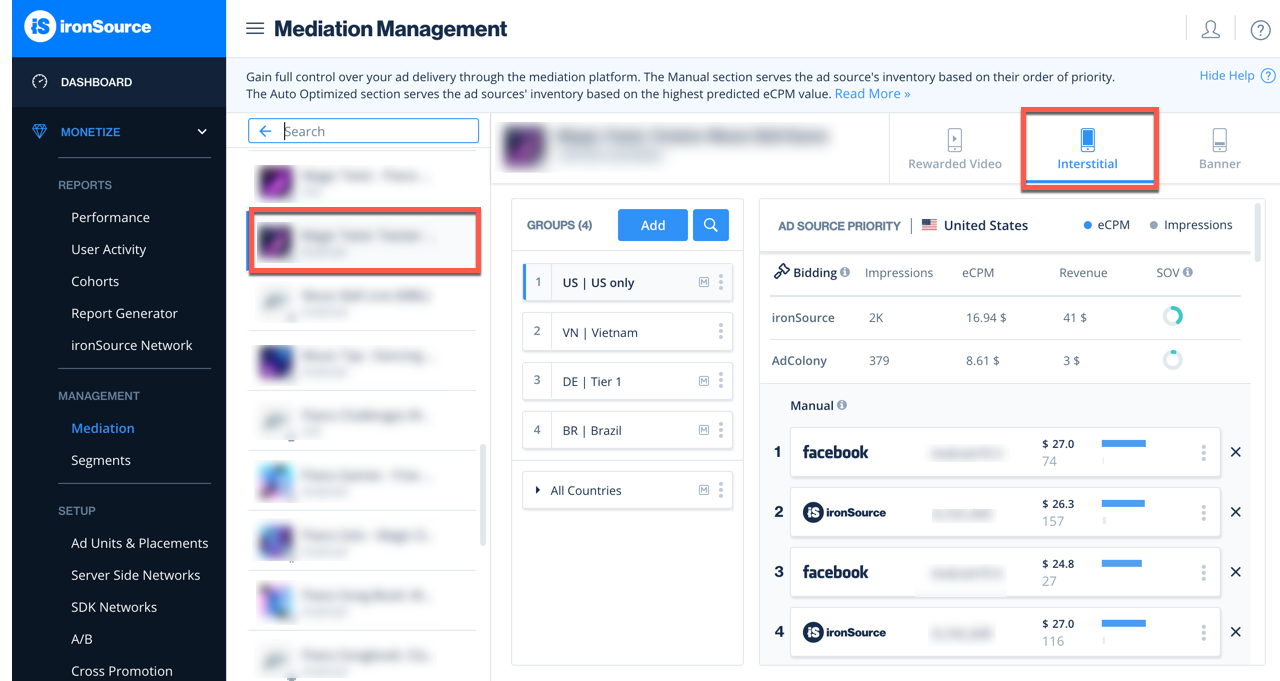
Task: Collapse the Monetize sidebar section
Action: coord(202,132)
